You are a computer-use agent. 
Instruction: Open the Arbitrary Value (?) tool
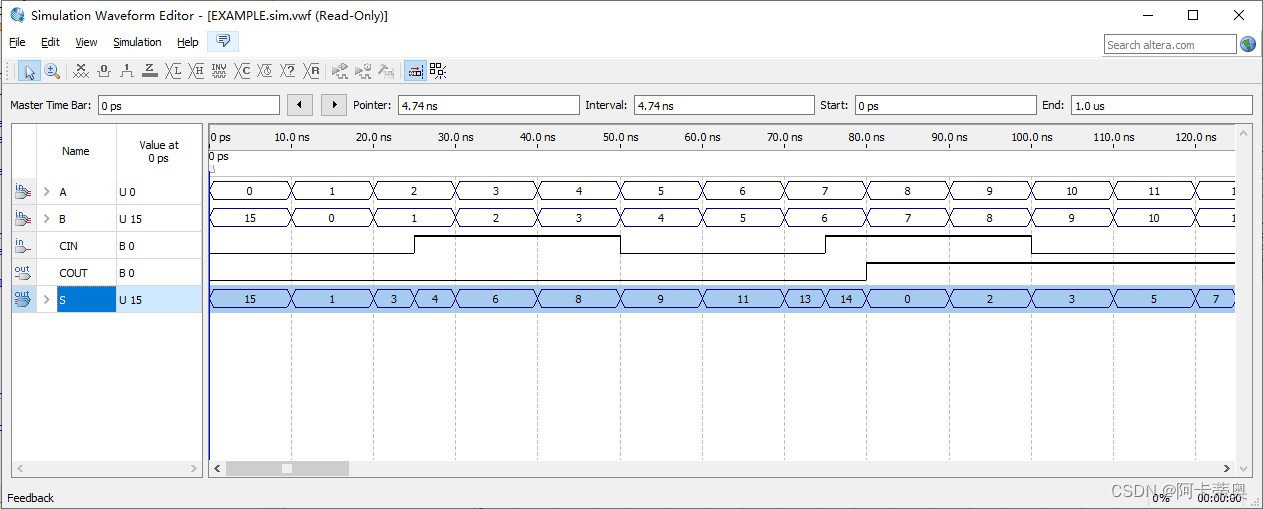pyautogui.click(x=288, y=71)
